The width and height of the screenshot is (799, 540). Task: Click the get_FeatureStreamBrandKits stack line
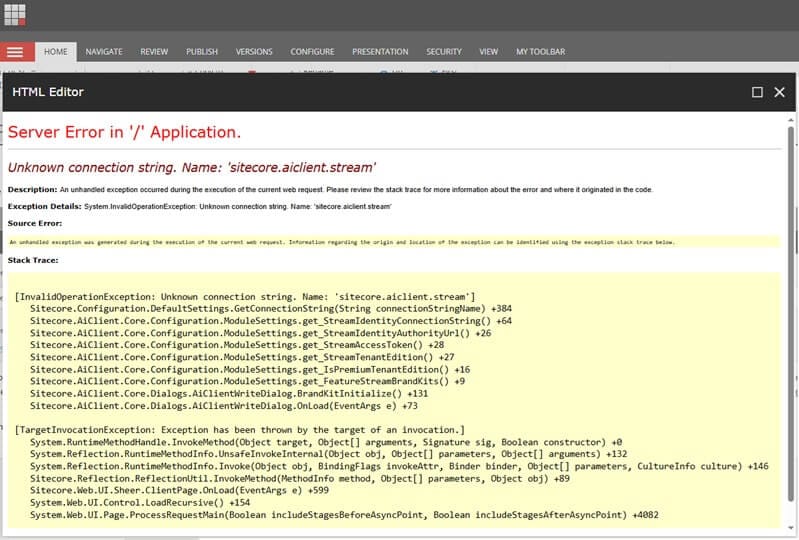point(247,381)
